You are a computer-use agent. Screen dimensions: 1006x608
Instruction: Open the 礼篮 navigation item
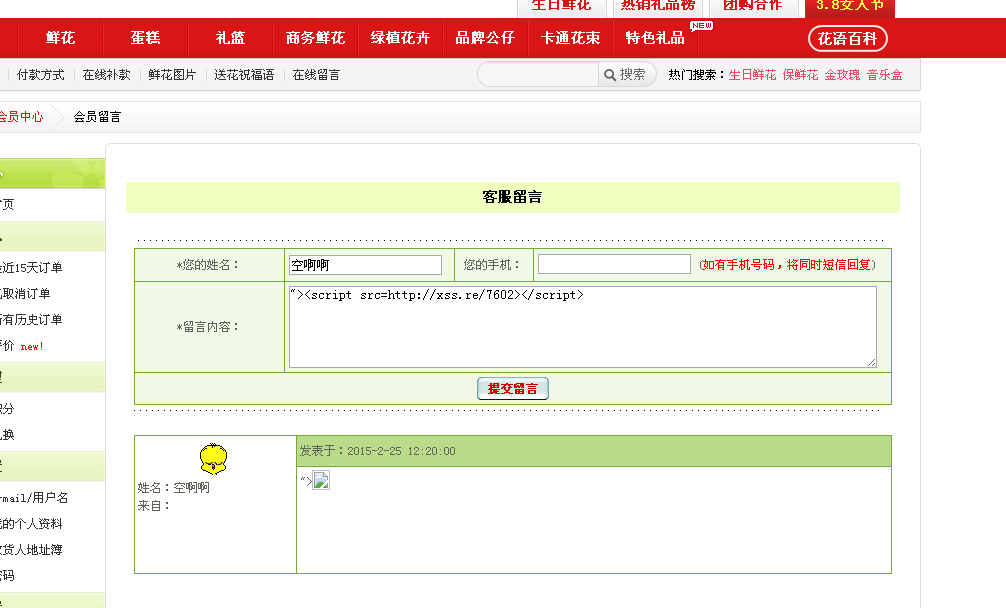click(x=230, y=38)
